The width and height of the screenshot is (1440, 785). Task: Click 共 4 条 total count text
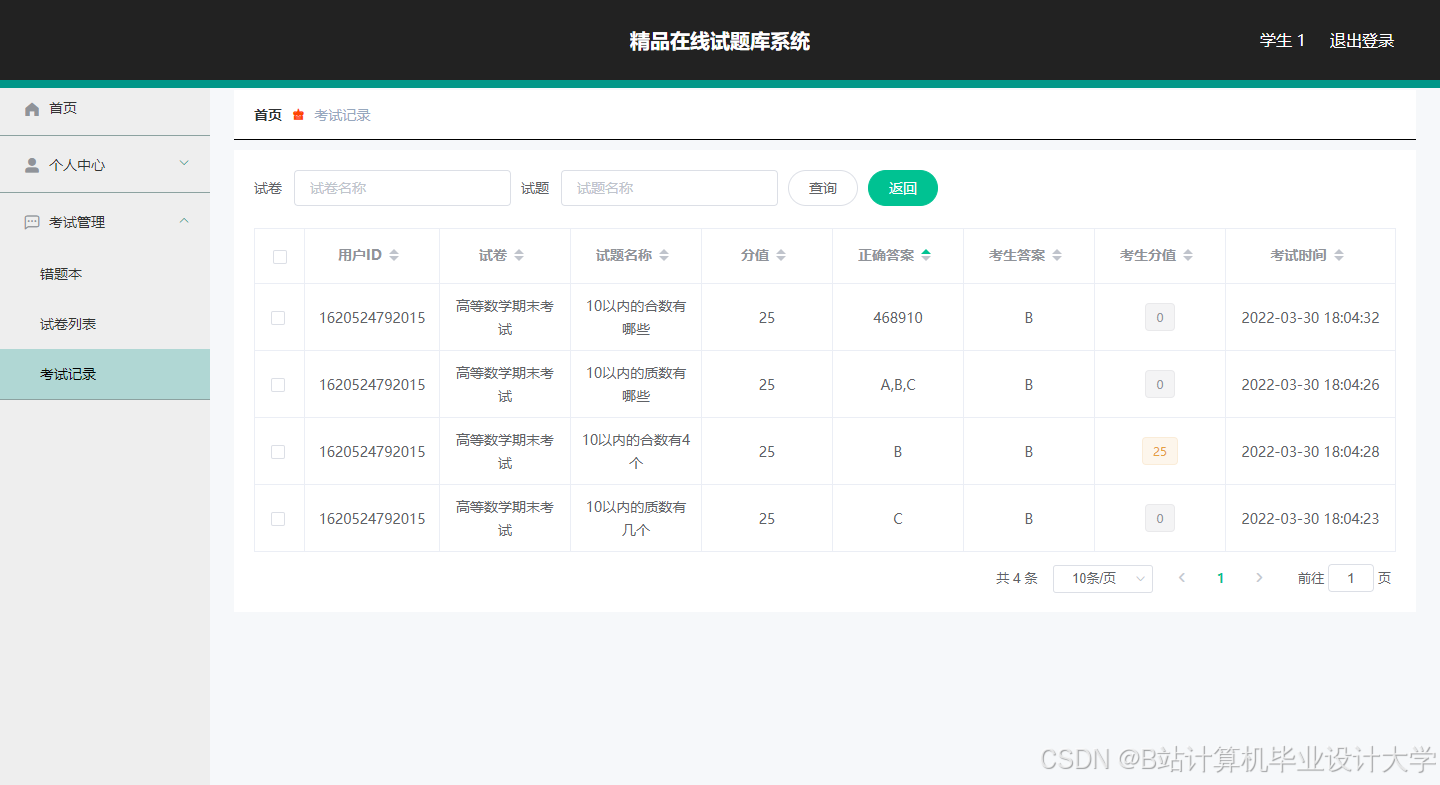click(x=1017, y=578)
